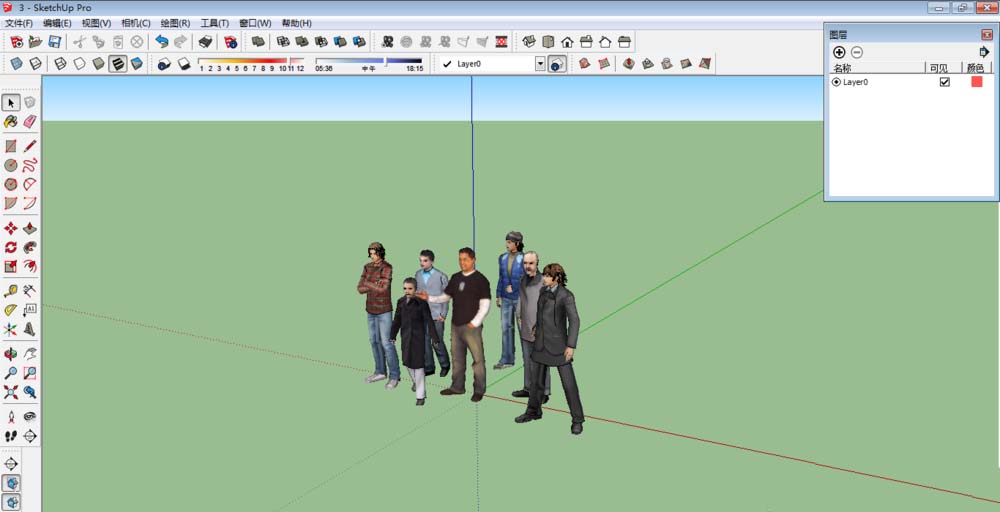Image resolution: width=1000 pixels, height=512 pixels.
Task: Click the Undo arrow icon
Action: click(161, 42)
